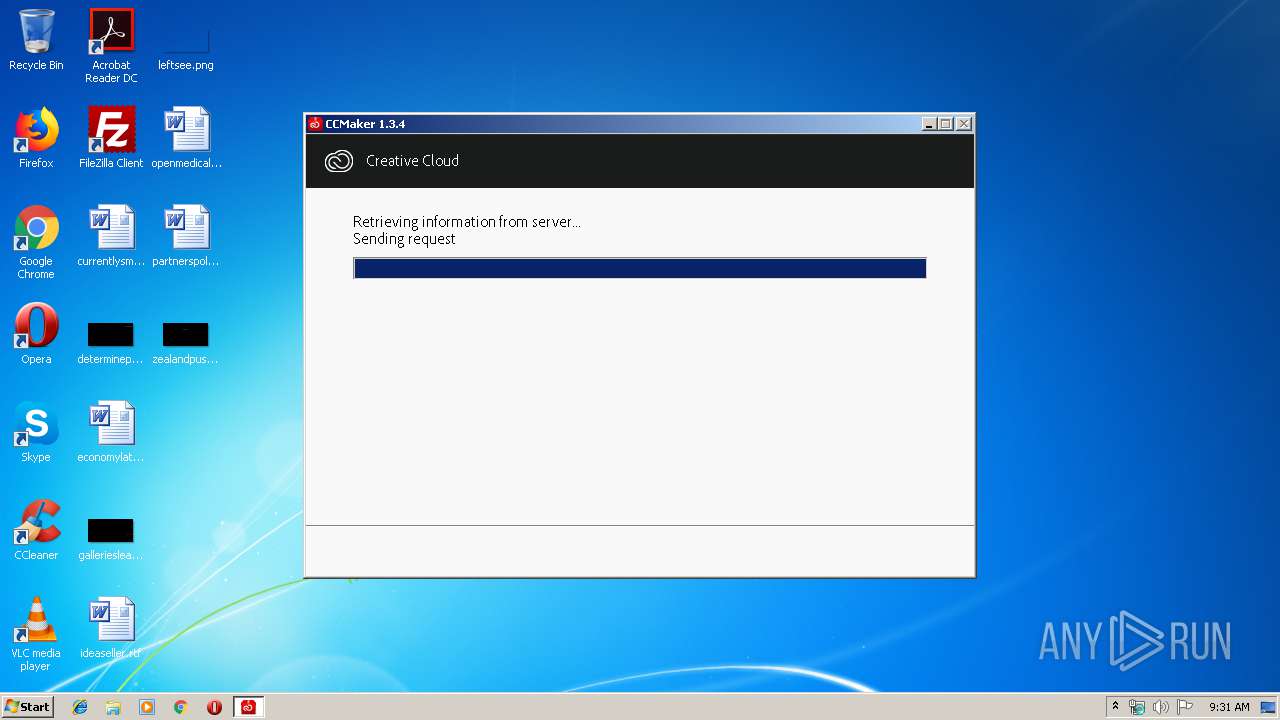Click the CCMaker title bar icon
The image size is (1280, 720).
point(315,124)
